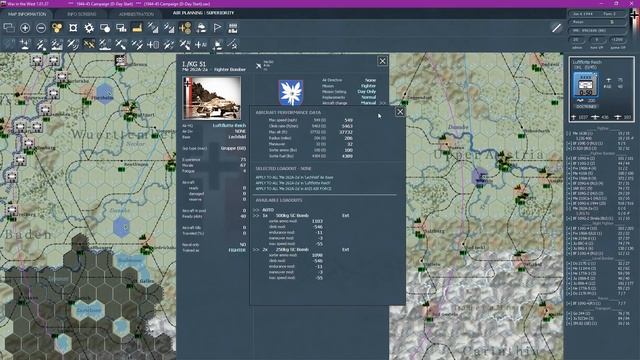
Task: Toggle the Manual aircraft change setting
Action: click(368, 103)
